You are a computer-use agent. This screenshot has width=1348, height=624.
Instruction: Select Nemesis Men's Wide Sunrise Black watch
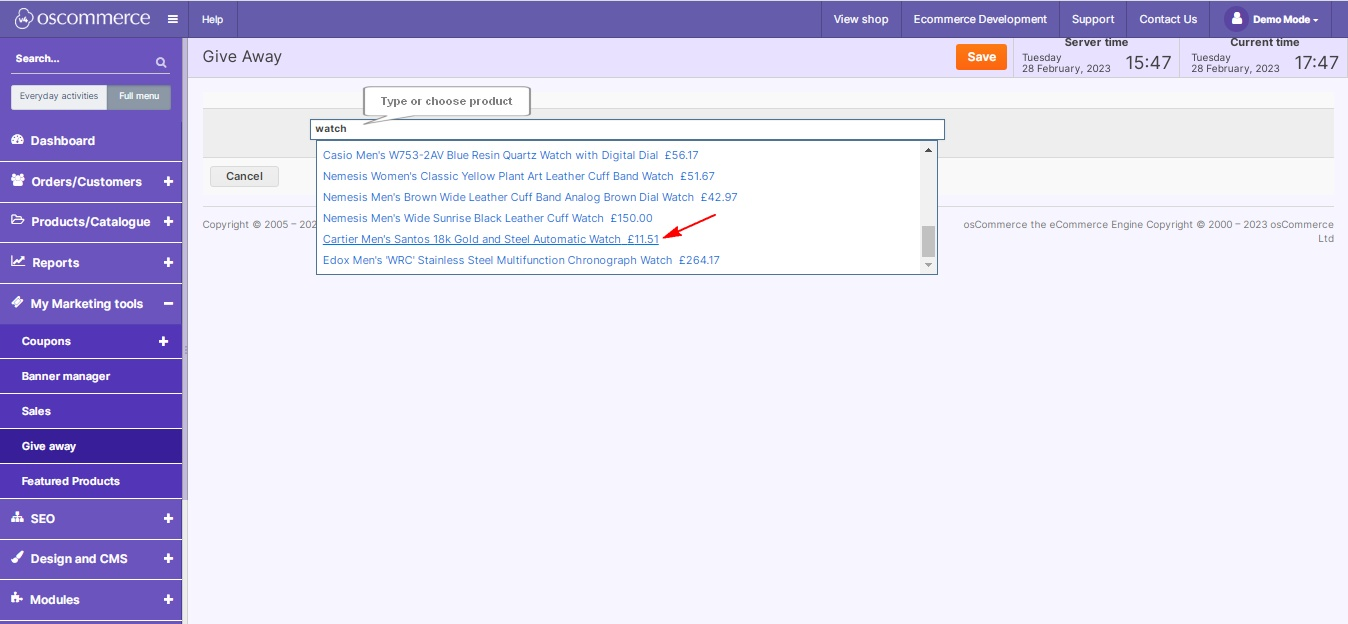(488, 218)
